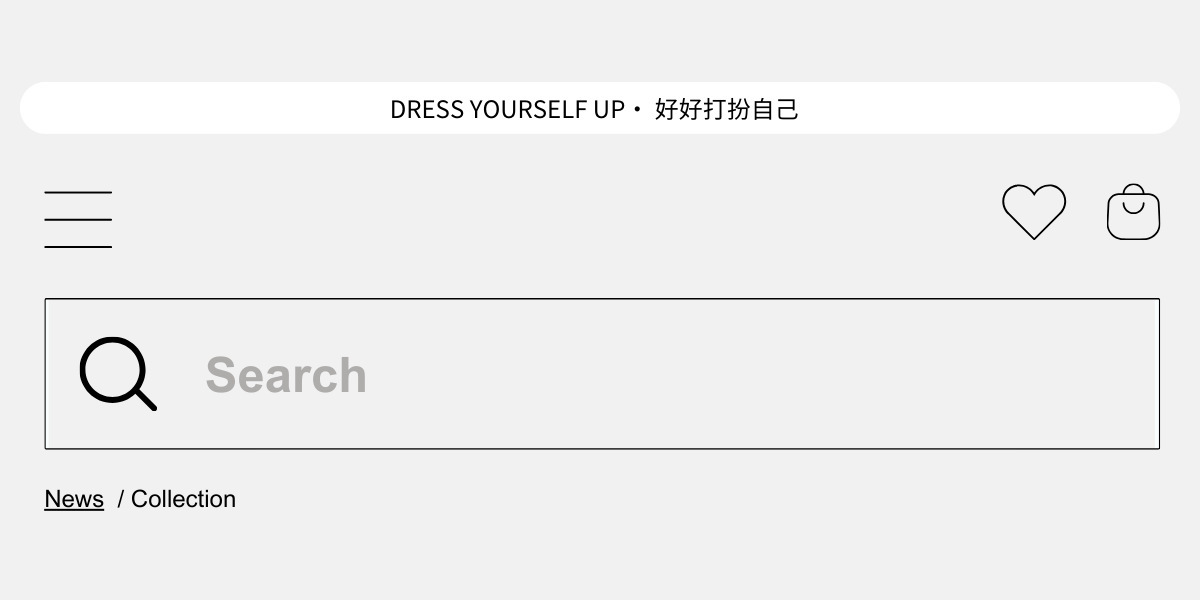Select the Collection breadcrumb item

[183, 499]
